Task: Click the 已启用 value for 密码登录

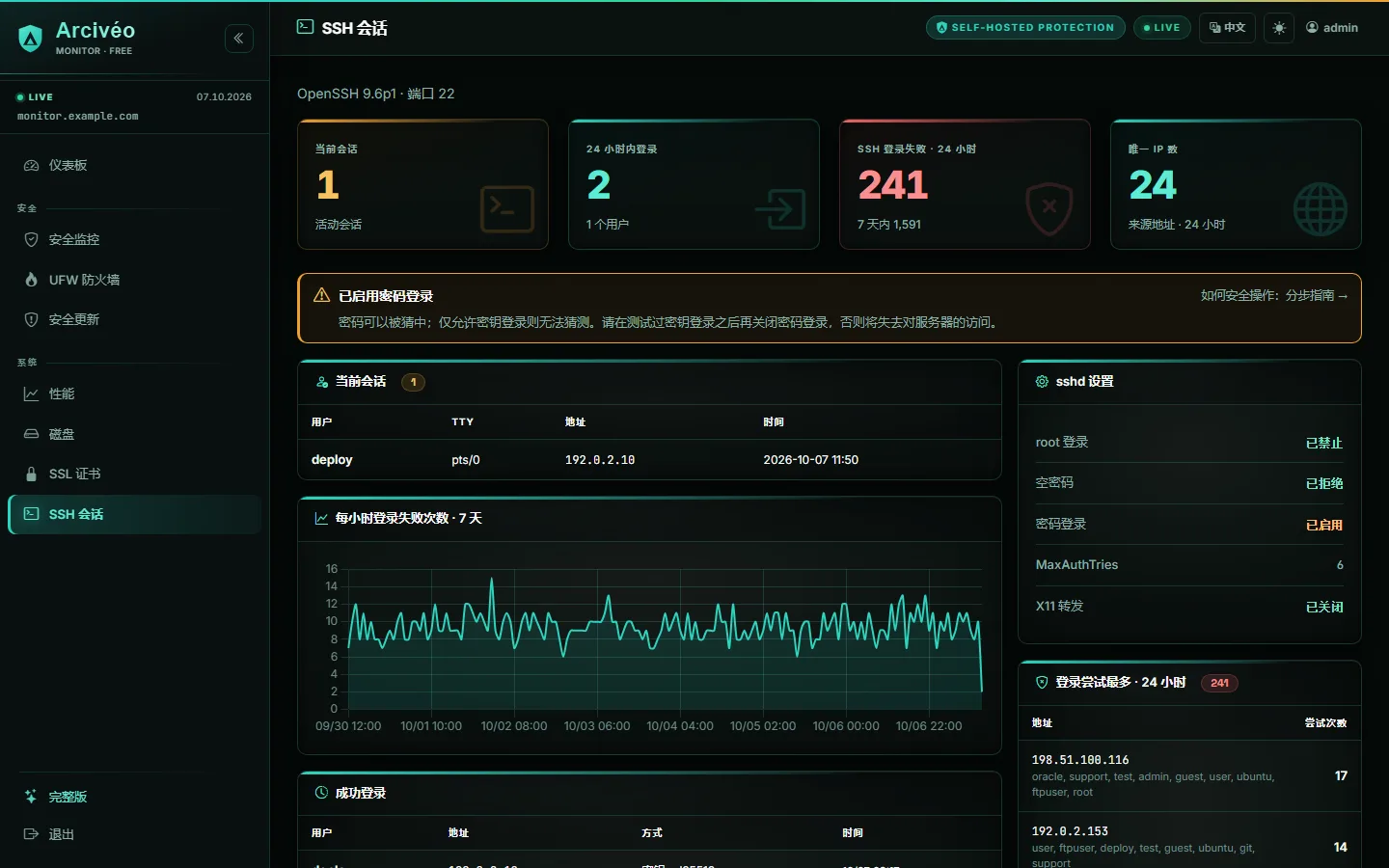Action: (1324, 525)
